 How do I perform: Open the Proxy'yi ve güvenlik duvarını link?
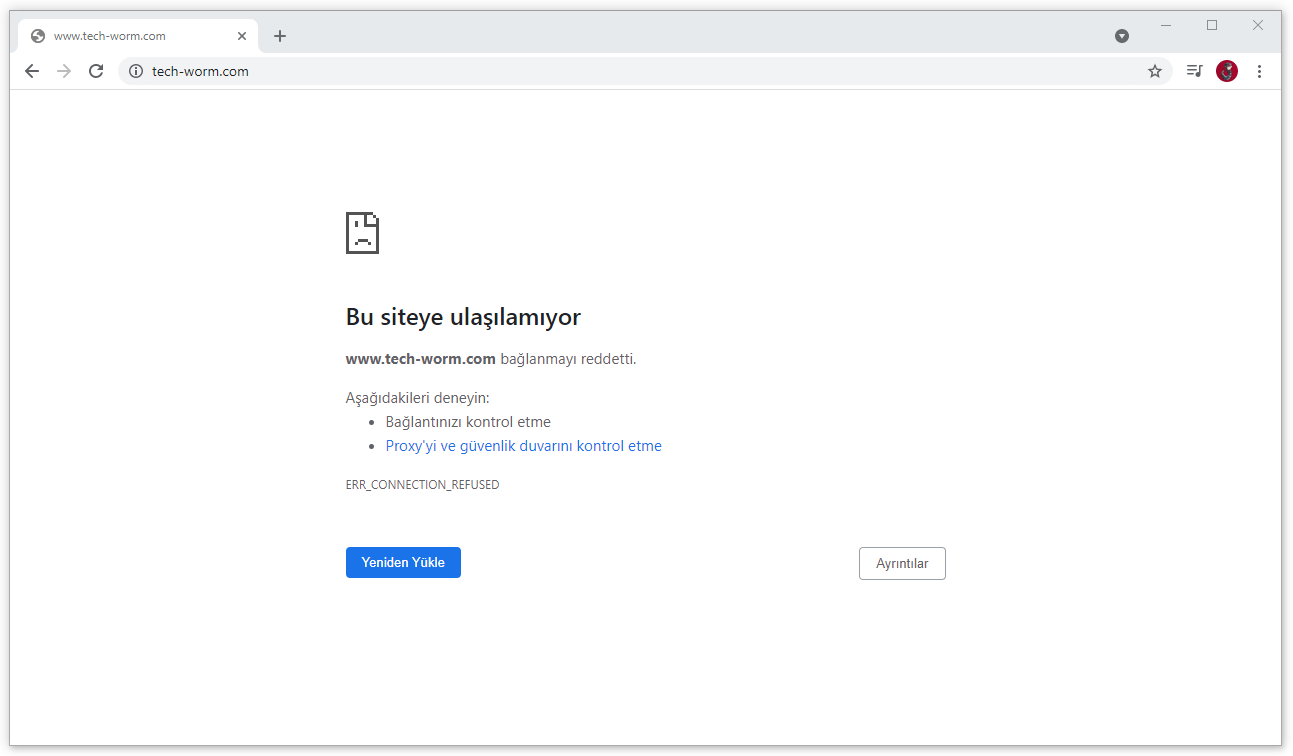click(523, 446)
